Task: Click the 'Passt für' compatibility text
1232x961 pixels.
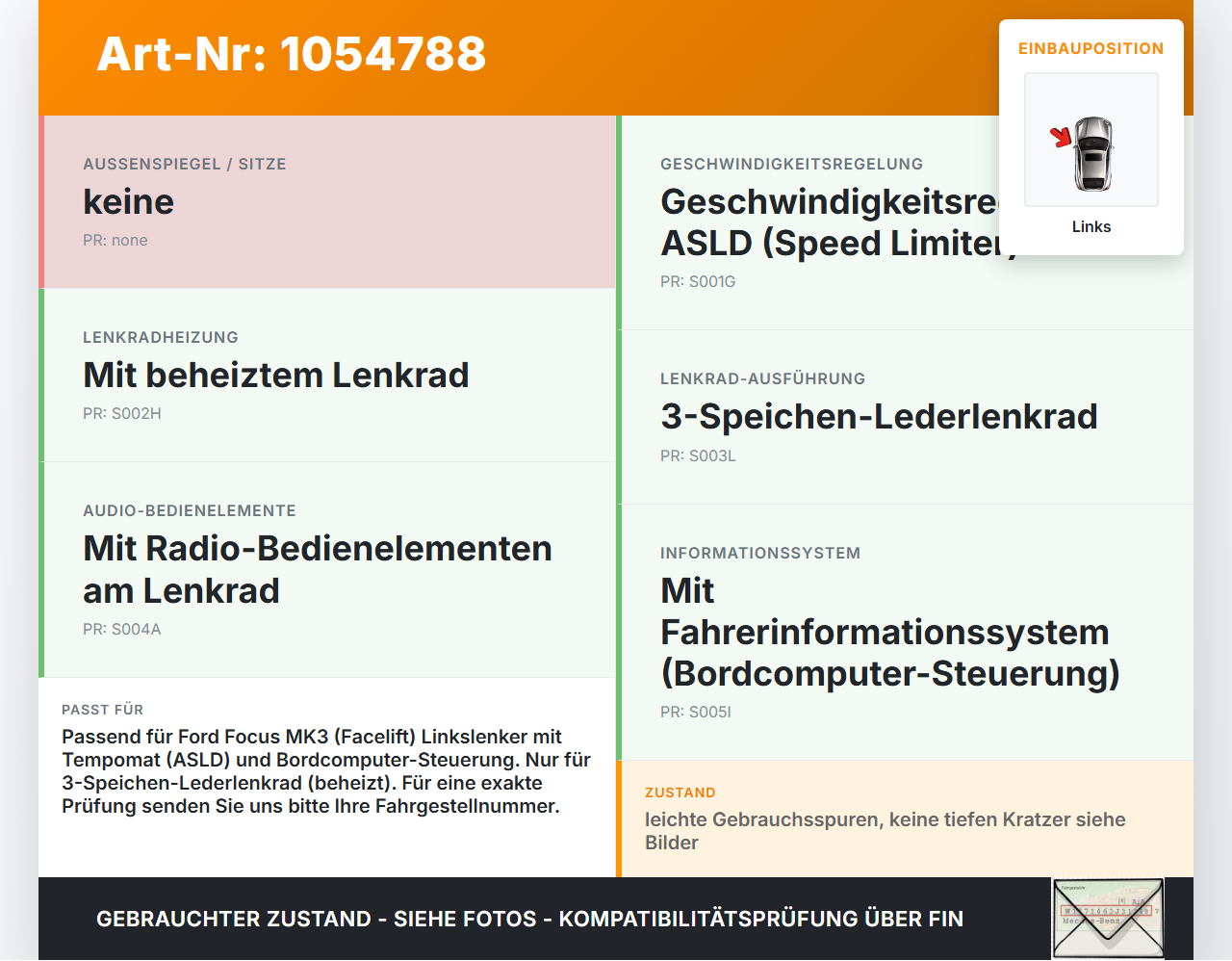Action: tap(327, 771)
